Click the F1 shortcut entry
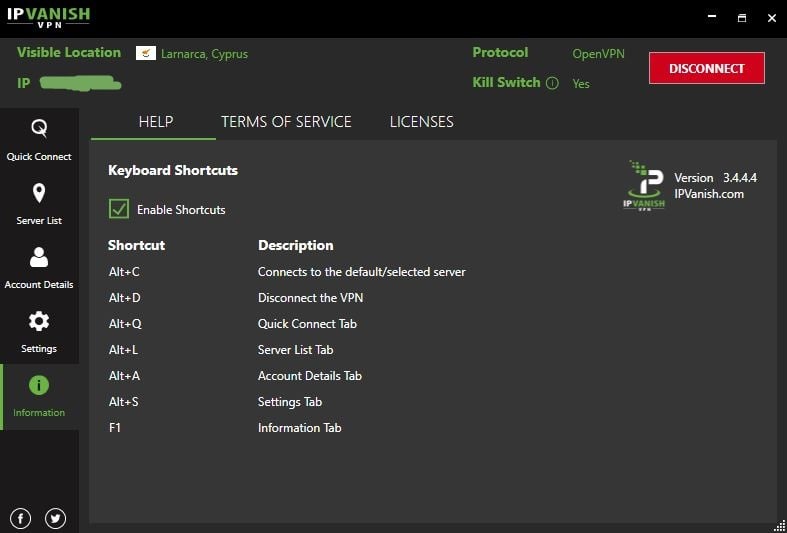The width and height of the screenshot is (787, 533). 114,428
